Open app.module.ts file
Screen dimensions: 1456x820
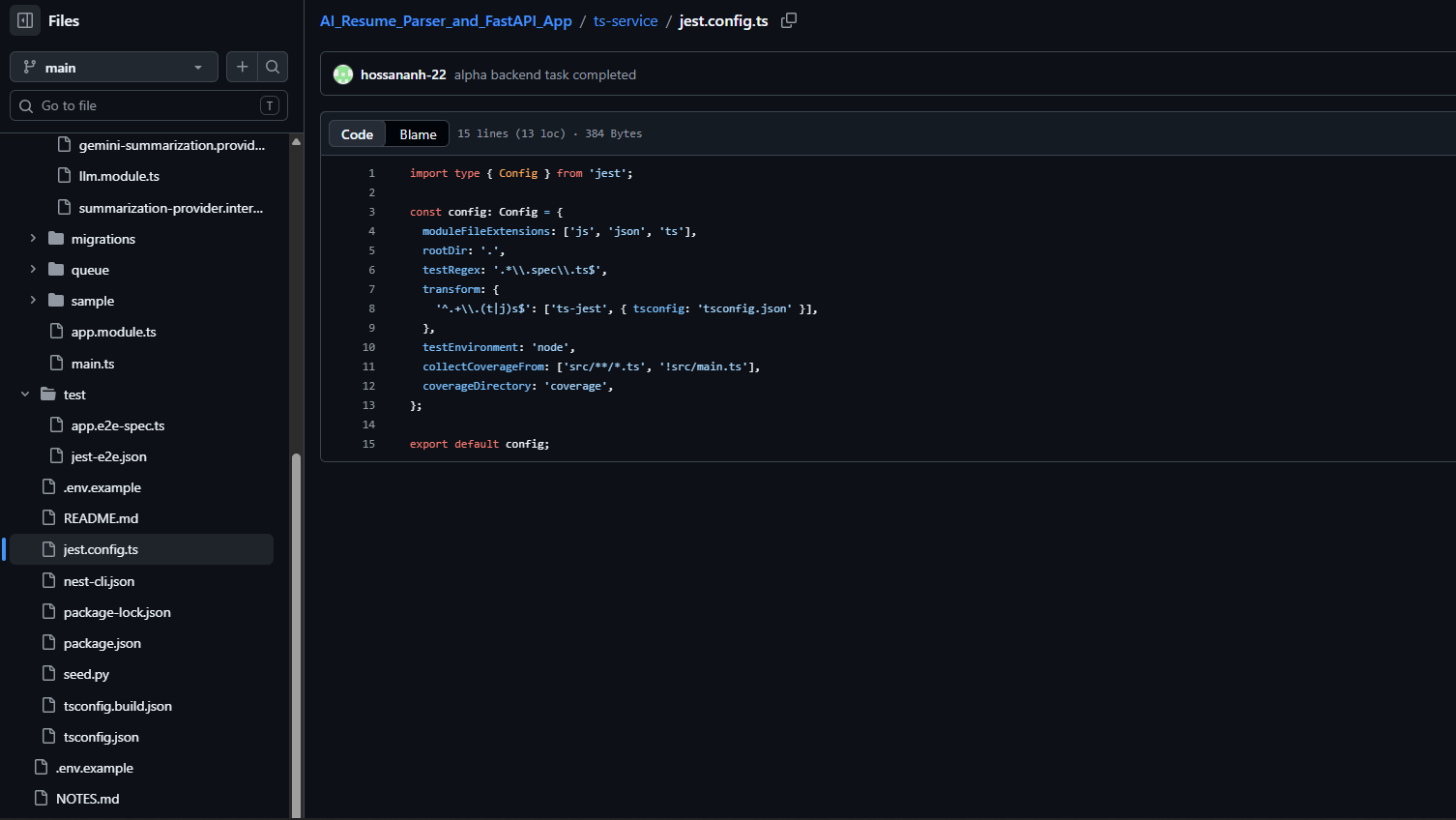click(113, 332)
